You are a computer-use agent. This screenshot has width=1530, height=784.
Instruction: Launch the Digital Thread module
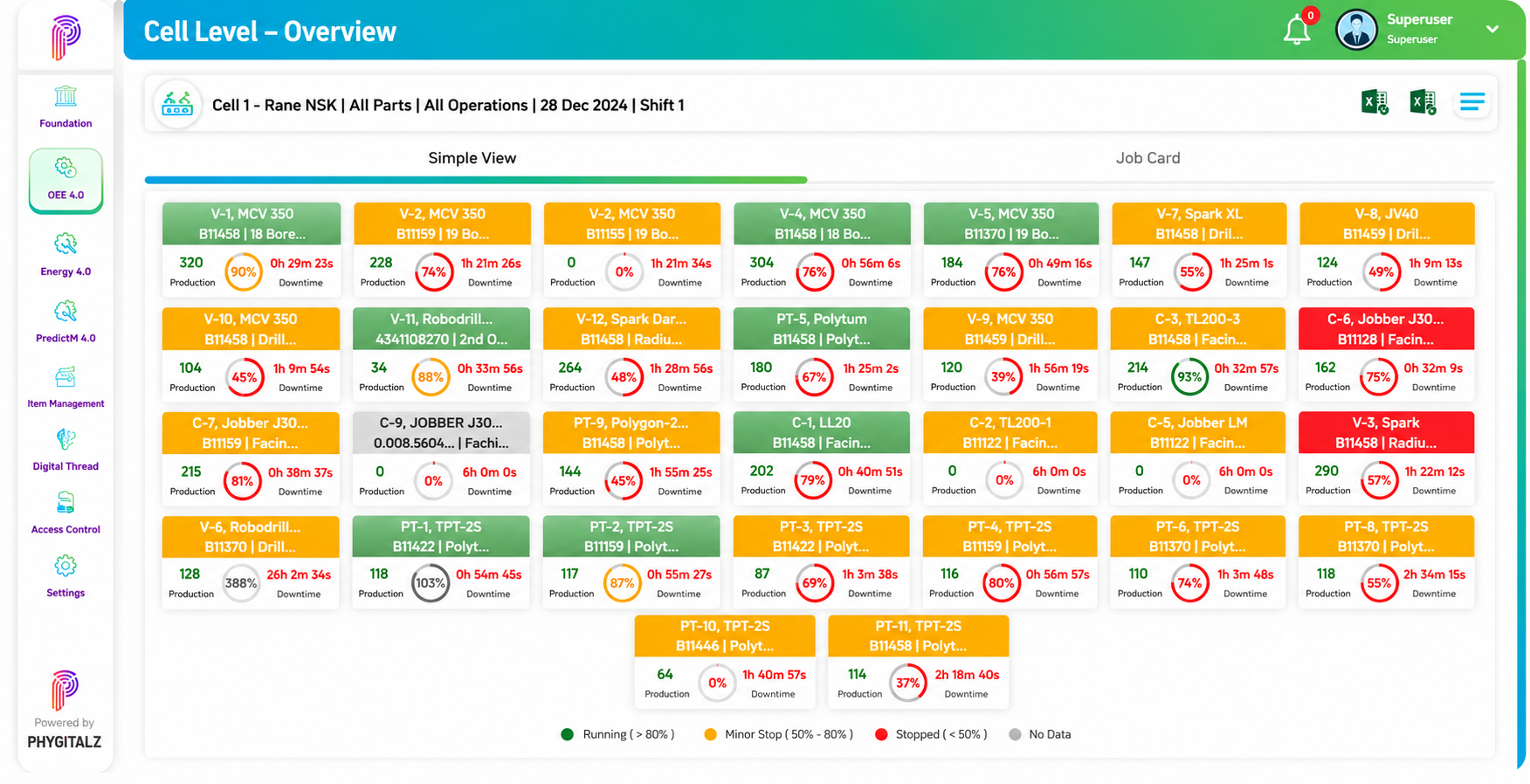[65, 450]
